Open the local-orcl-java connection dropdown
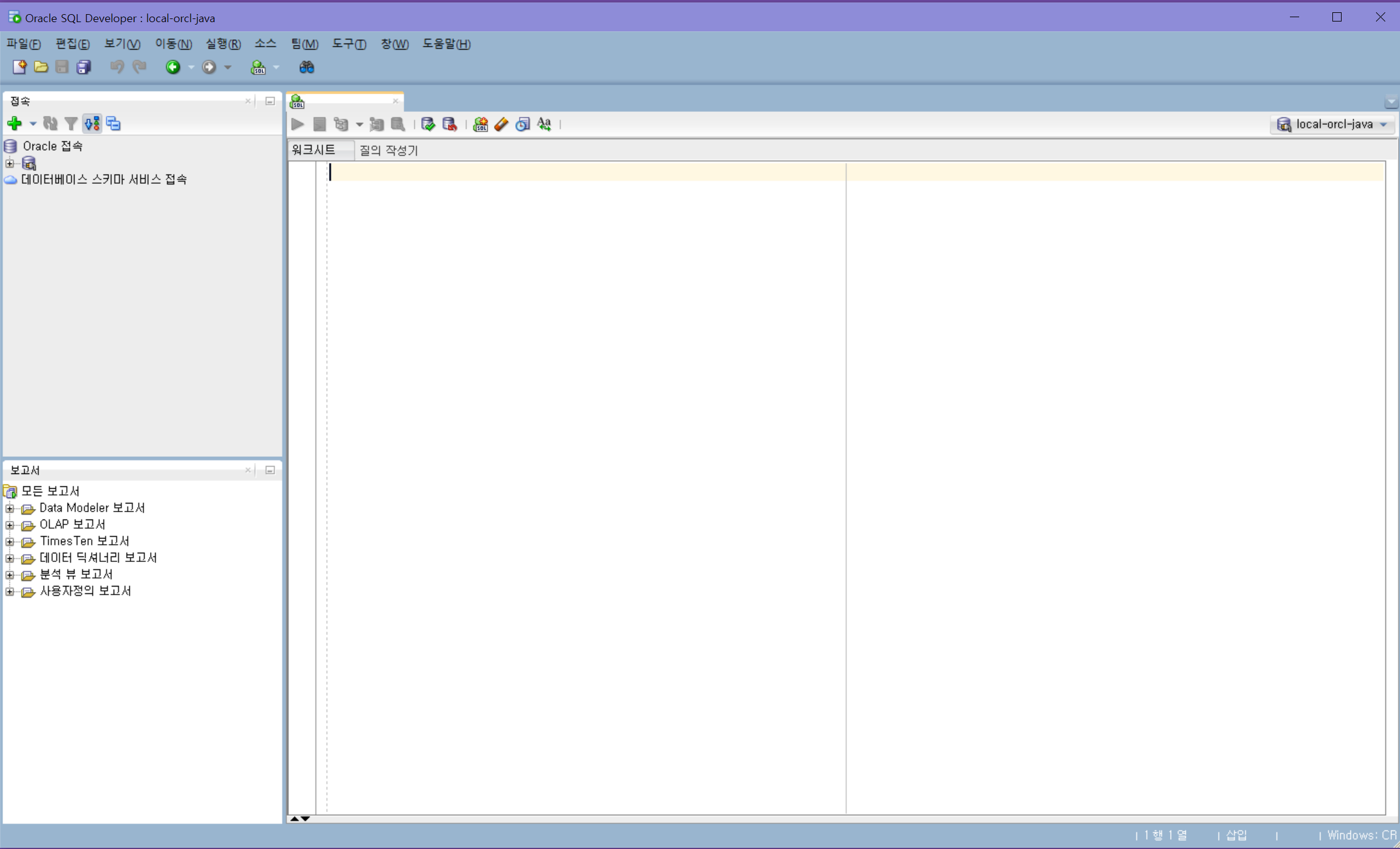The height and width of the screenshot is (849, 1400). [1332, 124]
